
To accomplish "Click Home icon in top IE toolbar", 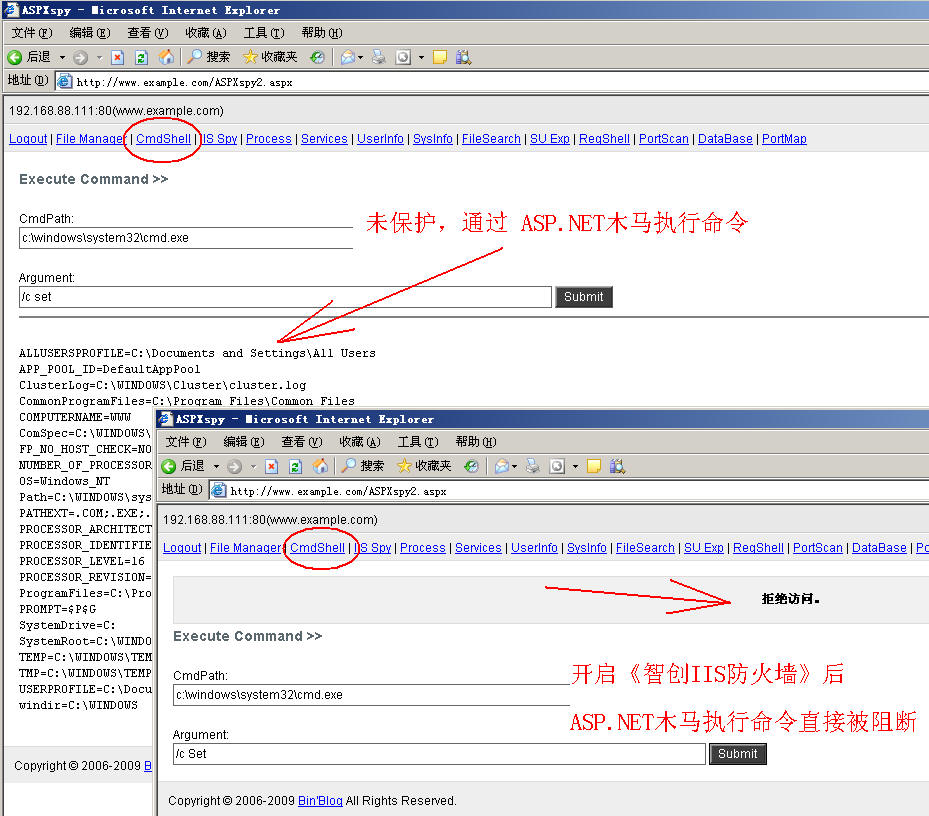I will [166, 57].
